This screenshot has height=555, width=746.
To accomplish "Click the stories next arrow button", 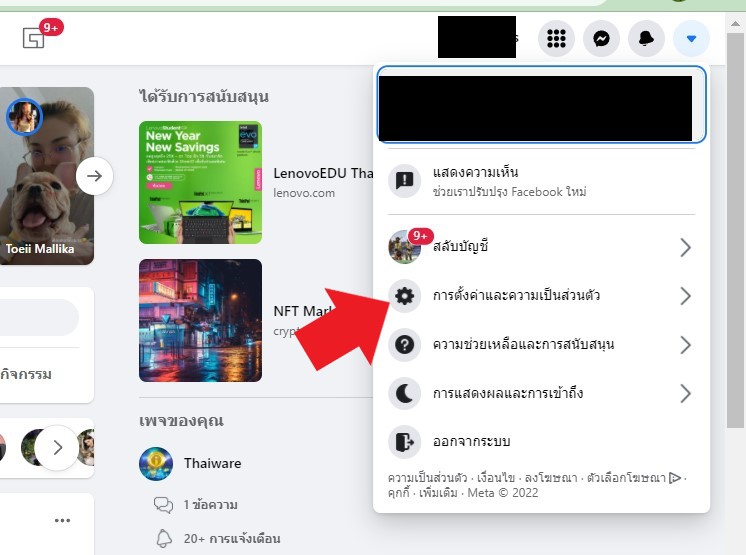I will (95, 175).
